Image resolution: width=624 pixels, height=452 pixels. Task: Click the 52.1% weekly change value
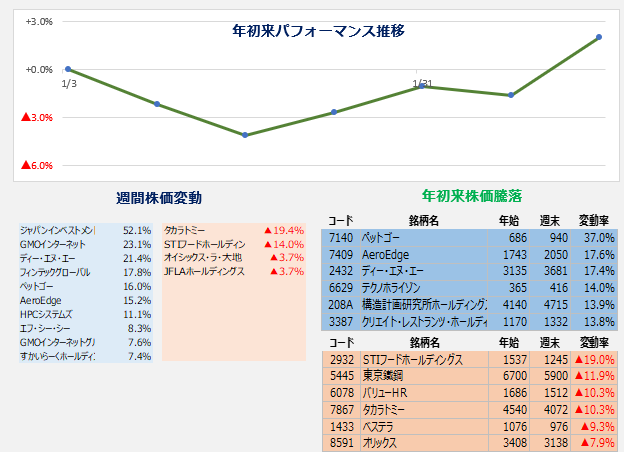click(137, 230)
